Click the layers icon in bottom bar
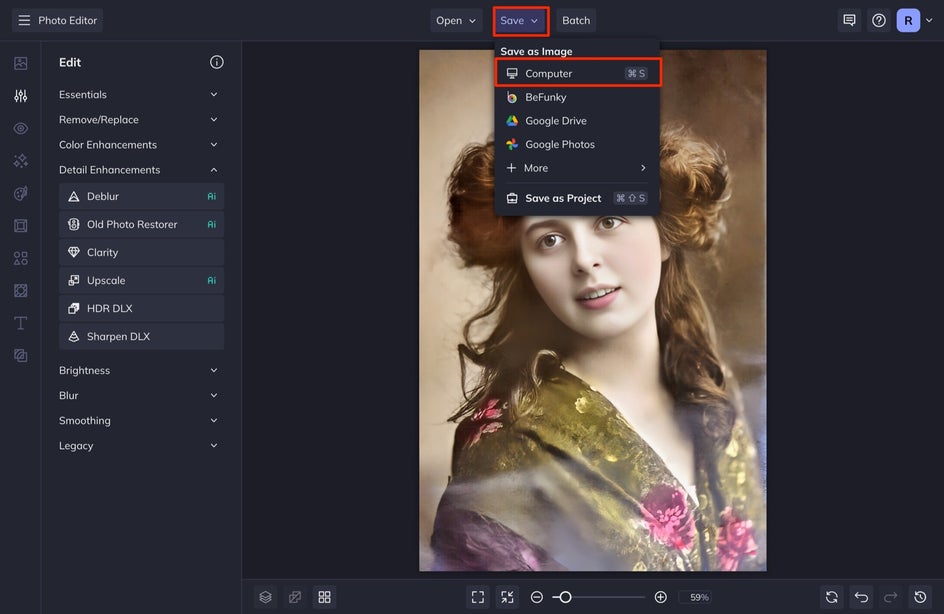Viewport: 944px width, 614px height. [265, 597]
